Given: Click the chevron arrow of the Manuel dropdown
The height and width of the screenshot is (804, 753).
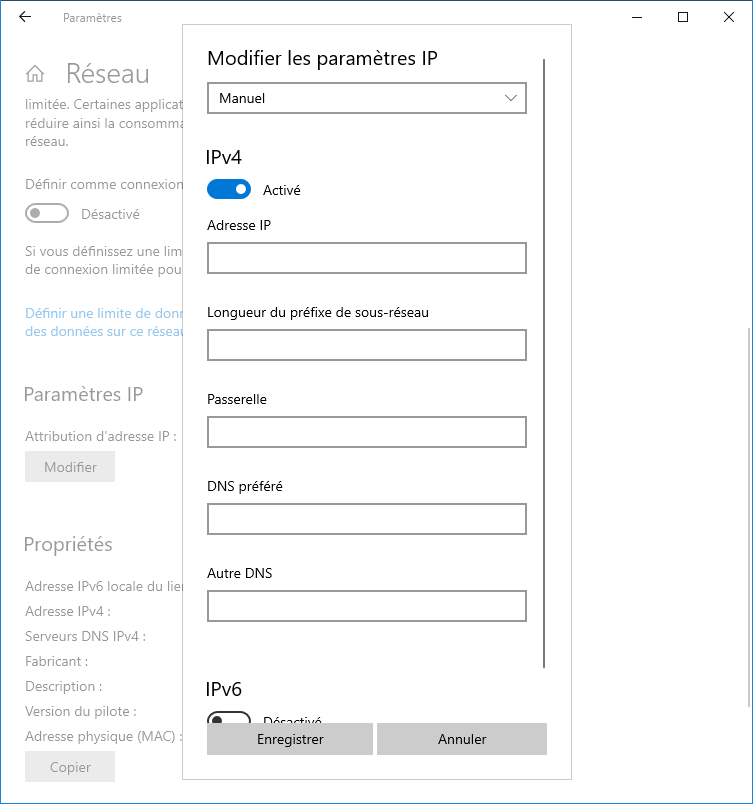Looking at the screenshot, I should tap(511, 98).
